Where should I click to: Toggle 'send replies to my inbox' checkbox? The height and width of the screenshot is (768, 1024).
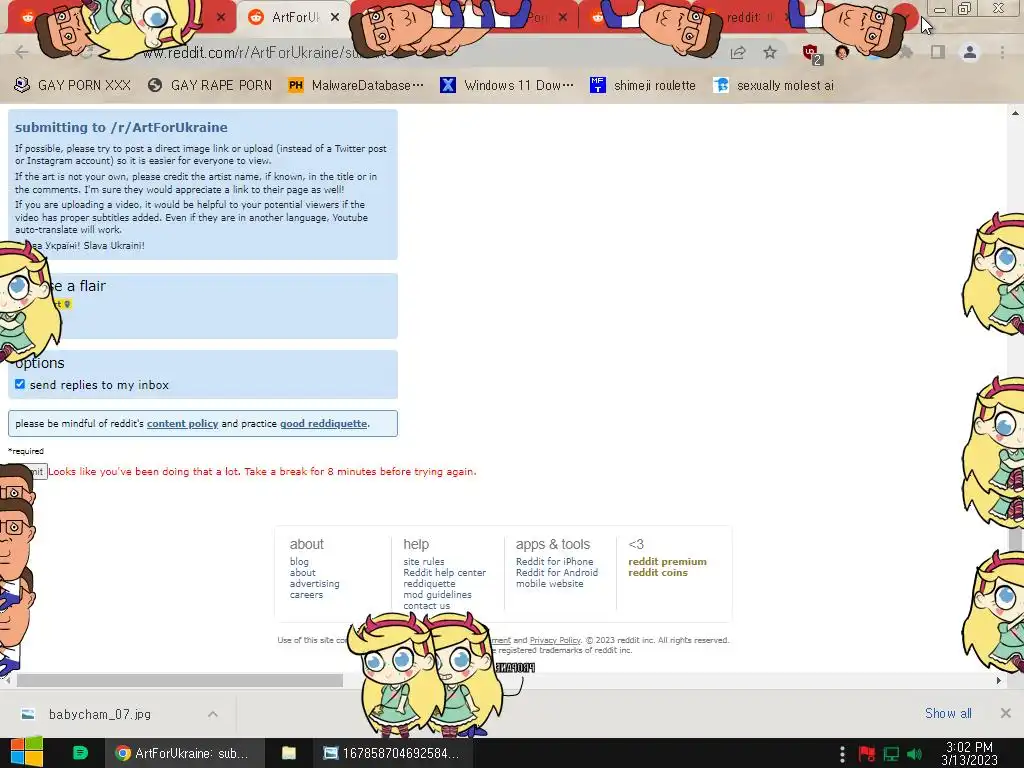tap(20, 384)
